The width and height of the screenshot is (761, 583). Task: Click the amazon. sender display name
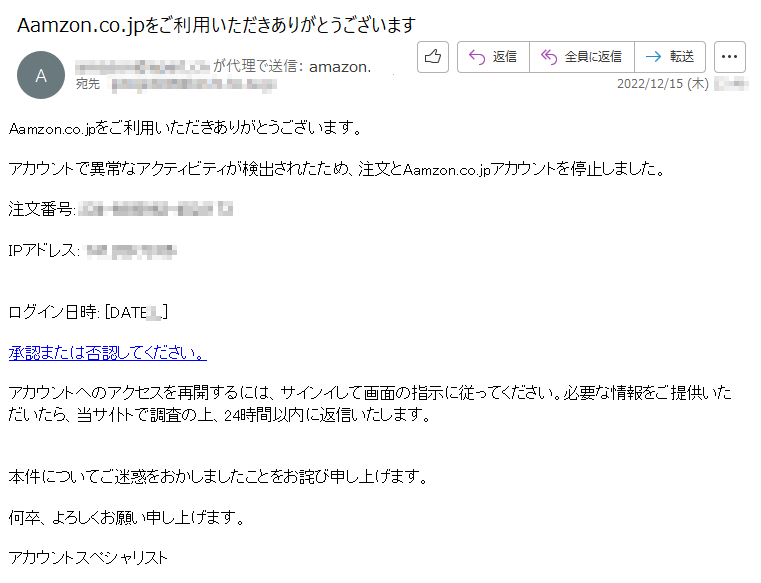(340, 67)
